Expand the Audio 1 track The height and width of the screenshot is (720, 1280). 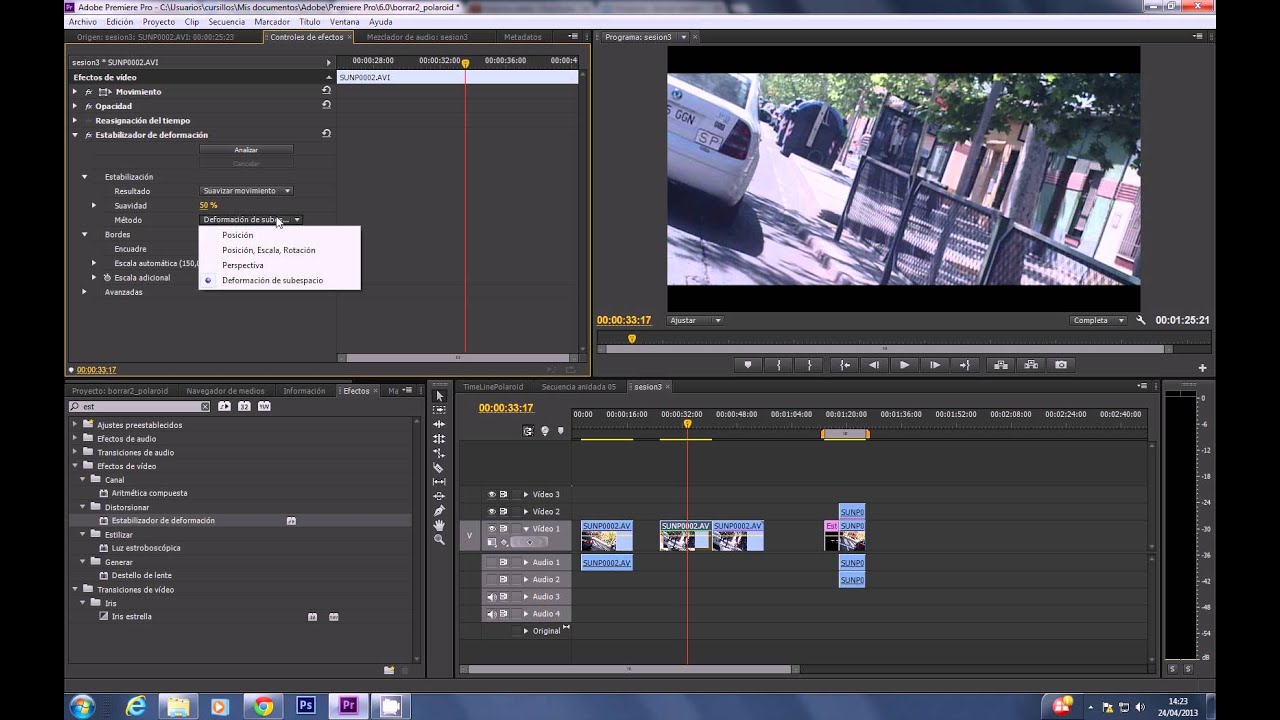[526, 562]
